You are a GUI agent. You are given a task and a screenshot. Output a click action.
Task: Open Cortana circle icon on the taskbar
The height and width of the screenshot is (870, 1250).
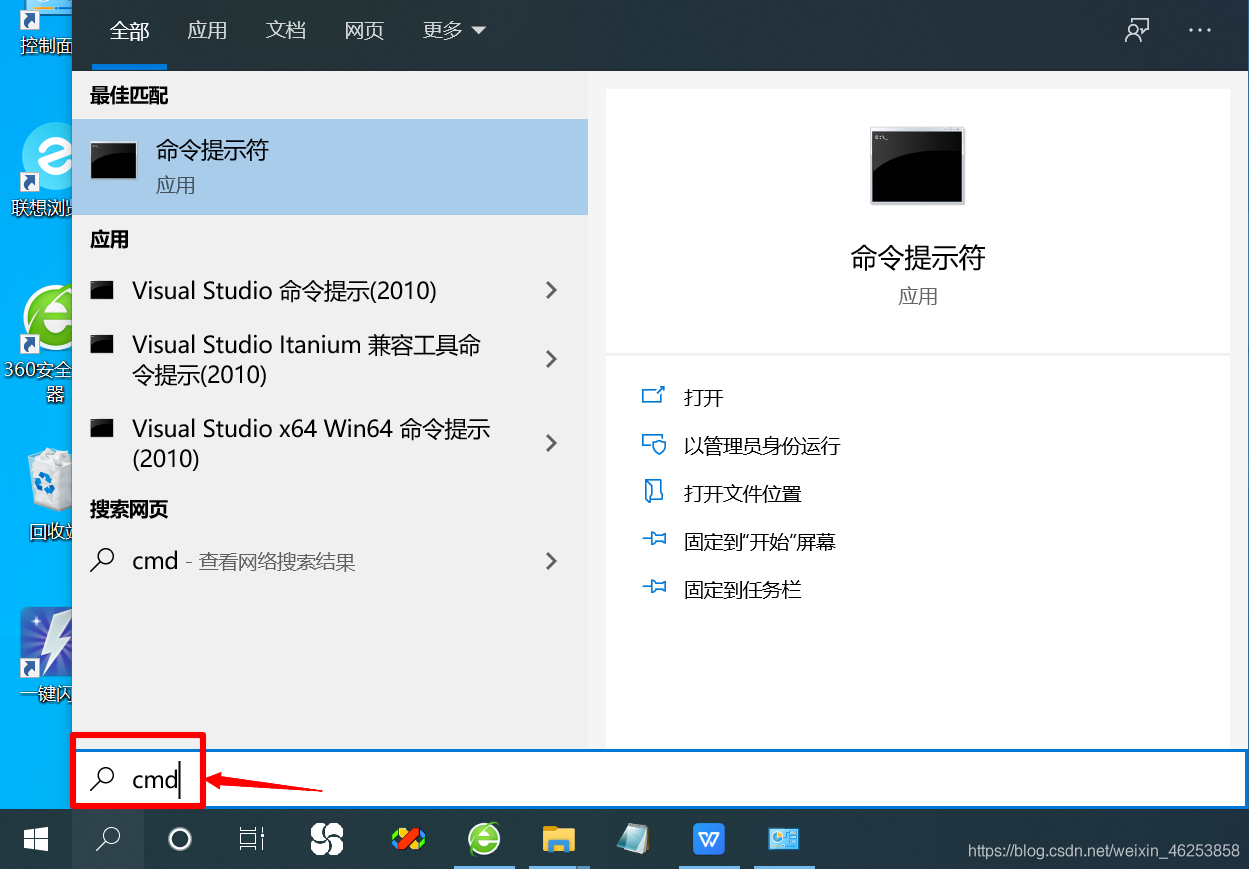pyautogui.click(x=179, y=838)
